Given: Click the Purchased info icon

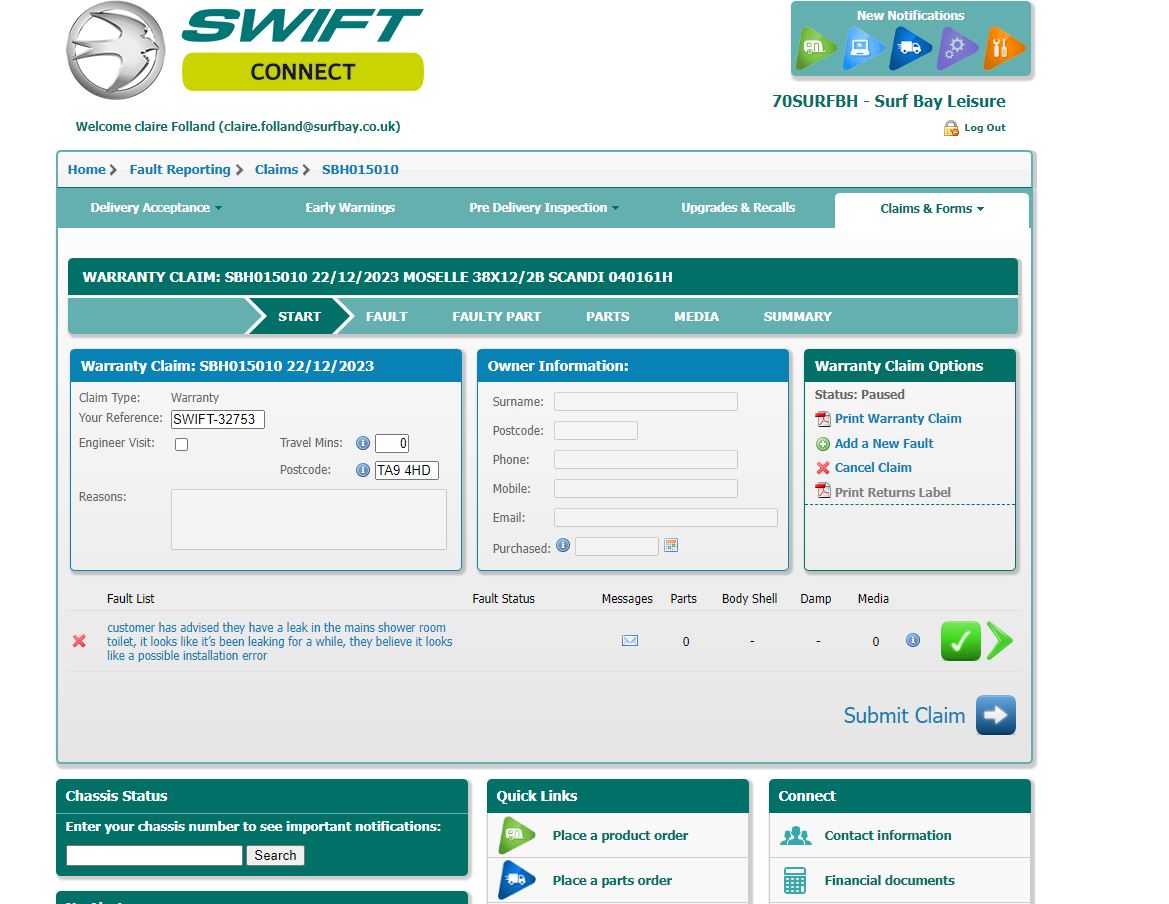Looking at the screenshot, I should pyautogui.click(x=563, y=546).
